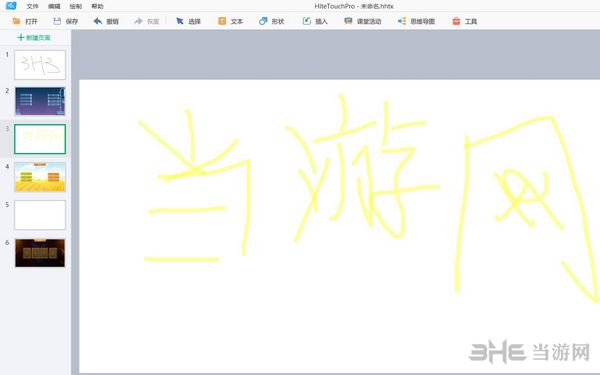Click the HiteTouchPro window title text

354,6
